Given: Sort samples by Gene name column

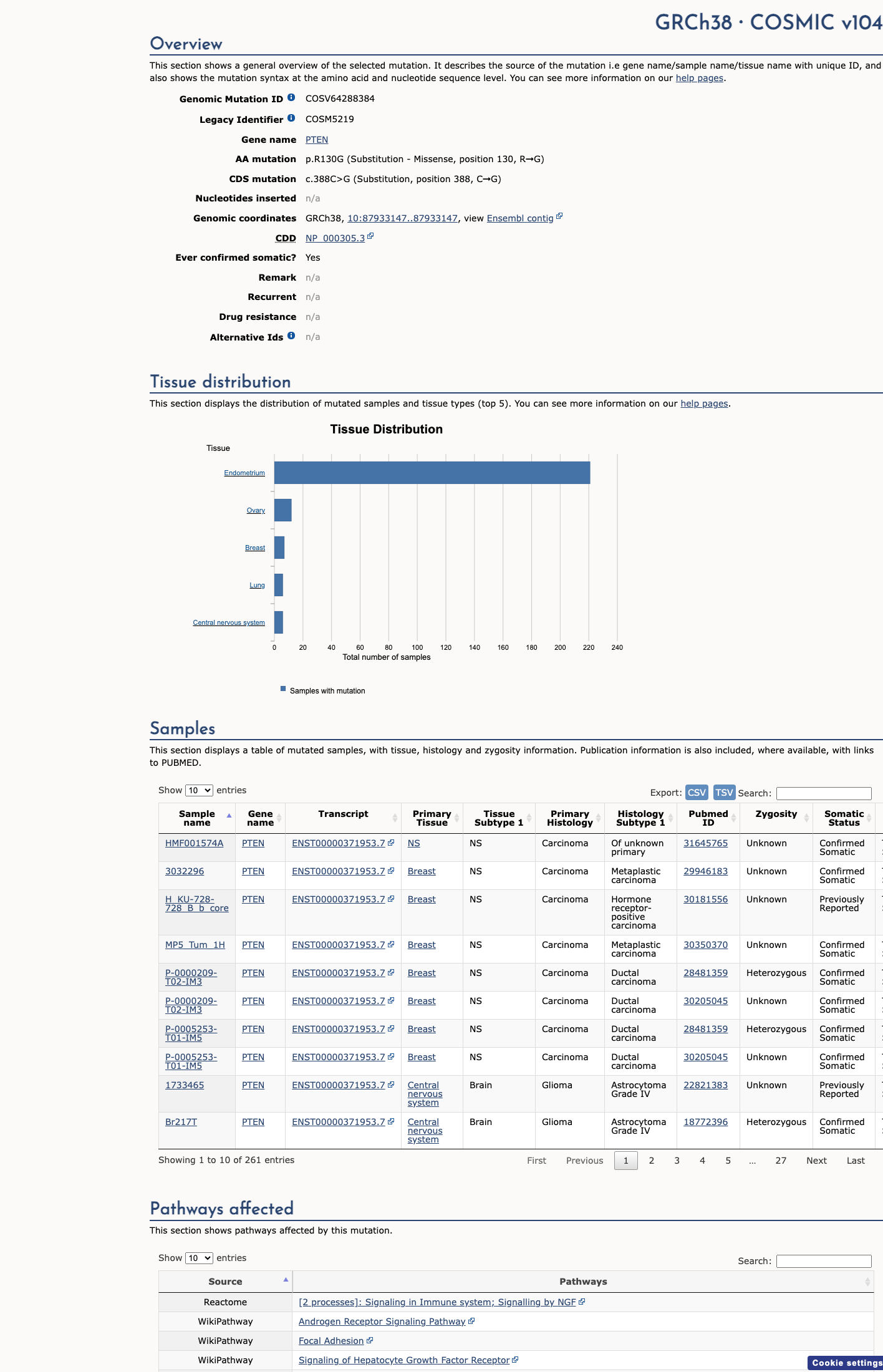Looking at the screenshot, I should tap(261, 818).
